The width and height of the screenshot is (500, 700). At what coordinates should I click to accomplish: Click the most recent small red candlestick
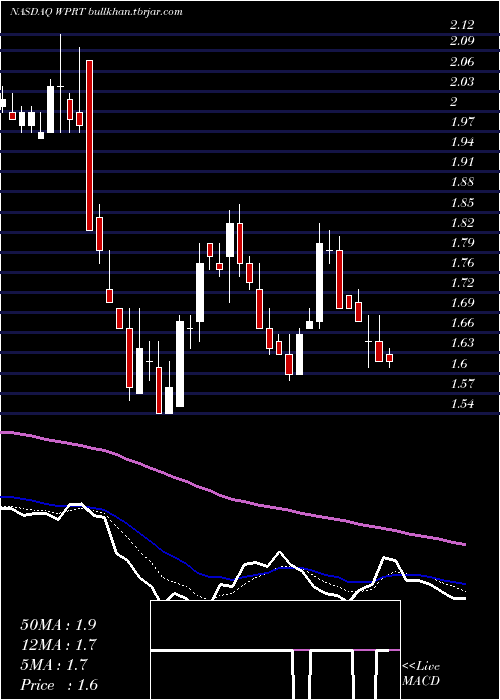(x=389, y=358)
